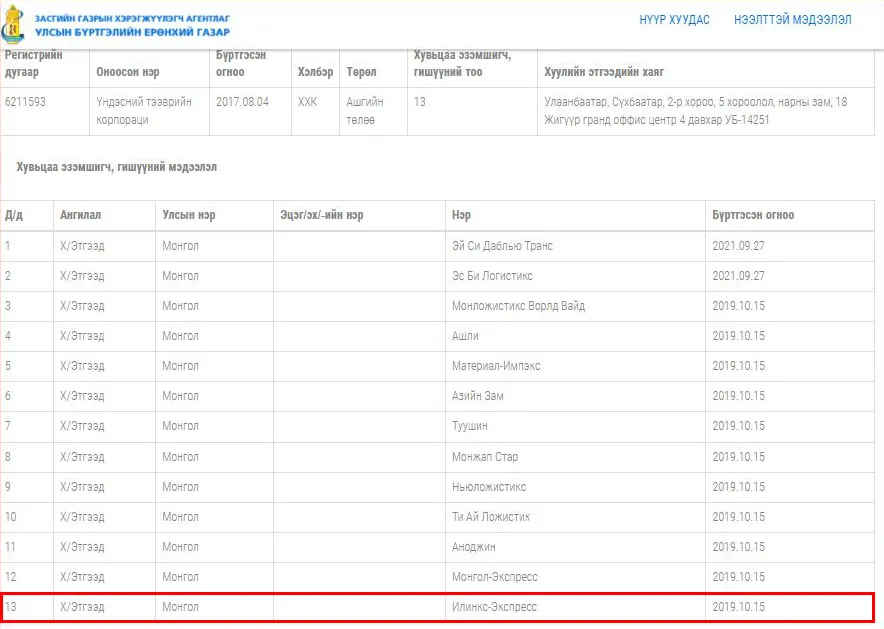The height and width of the screenshot is (629, 884).
Task: Click the state emblem logo icon
Action: [x=13, y=24]
